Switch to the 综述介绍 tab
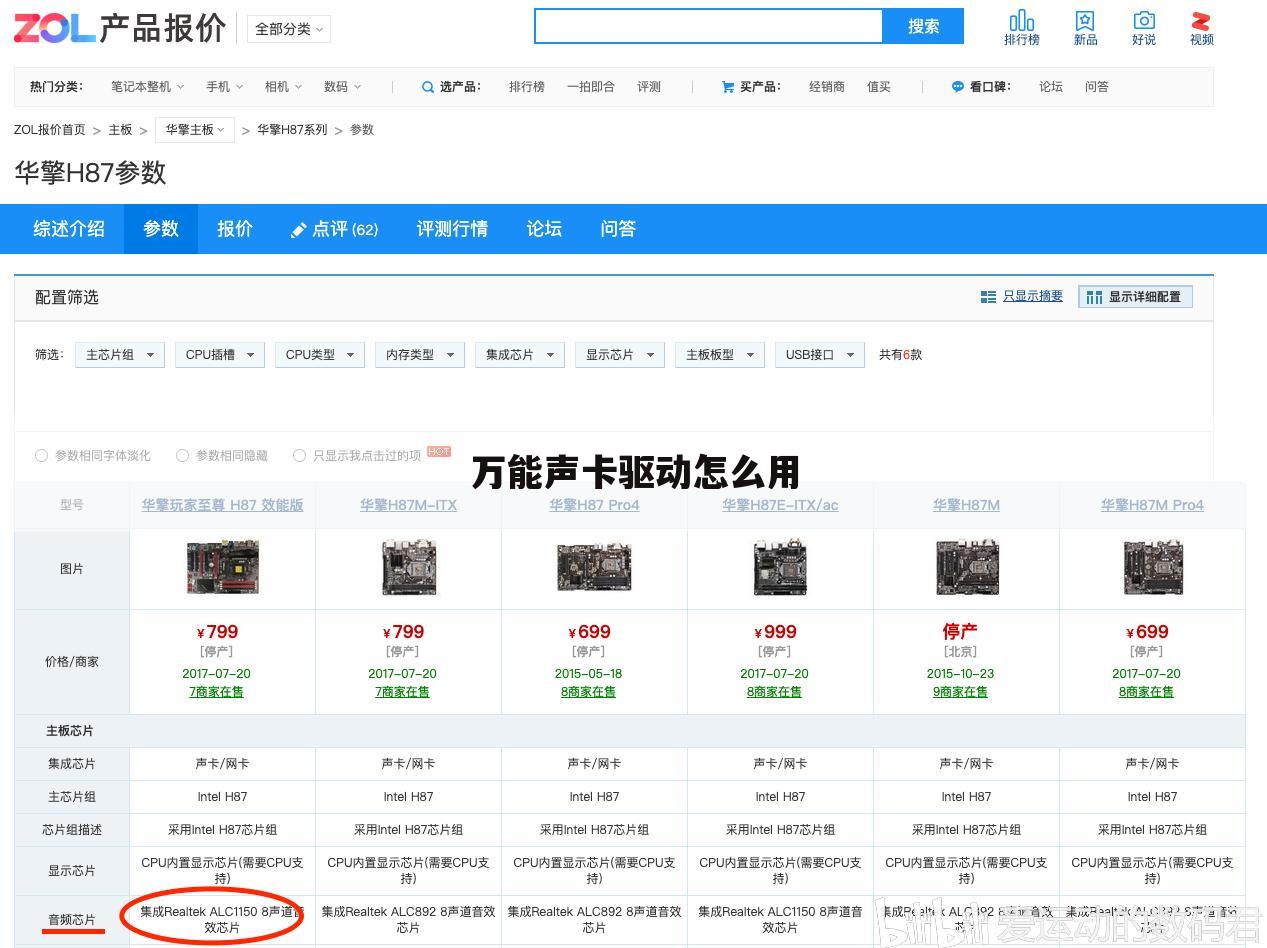This screenshot has width=1267, height=948. coord(69,229)
